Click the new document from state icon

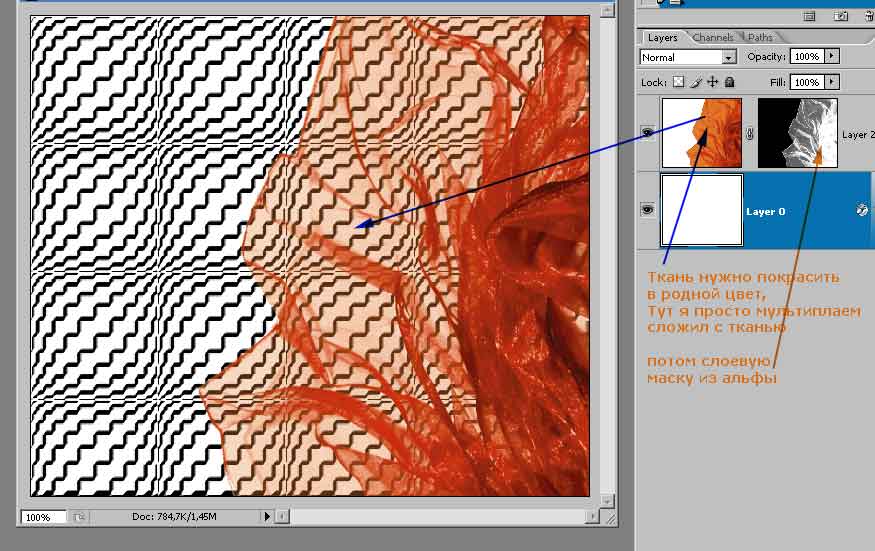809,16
